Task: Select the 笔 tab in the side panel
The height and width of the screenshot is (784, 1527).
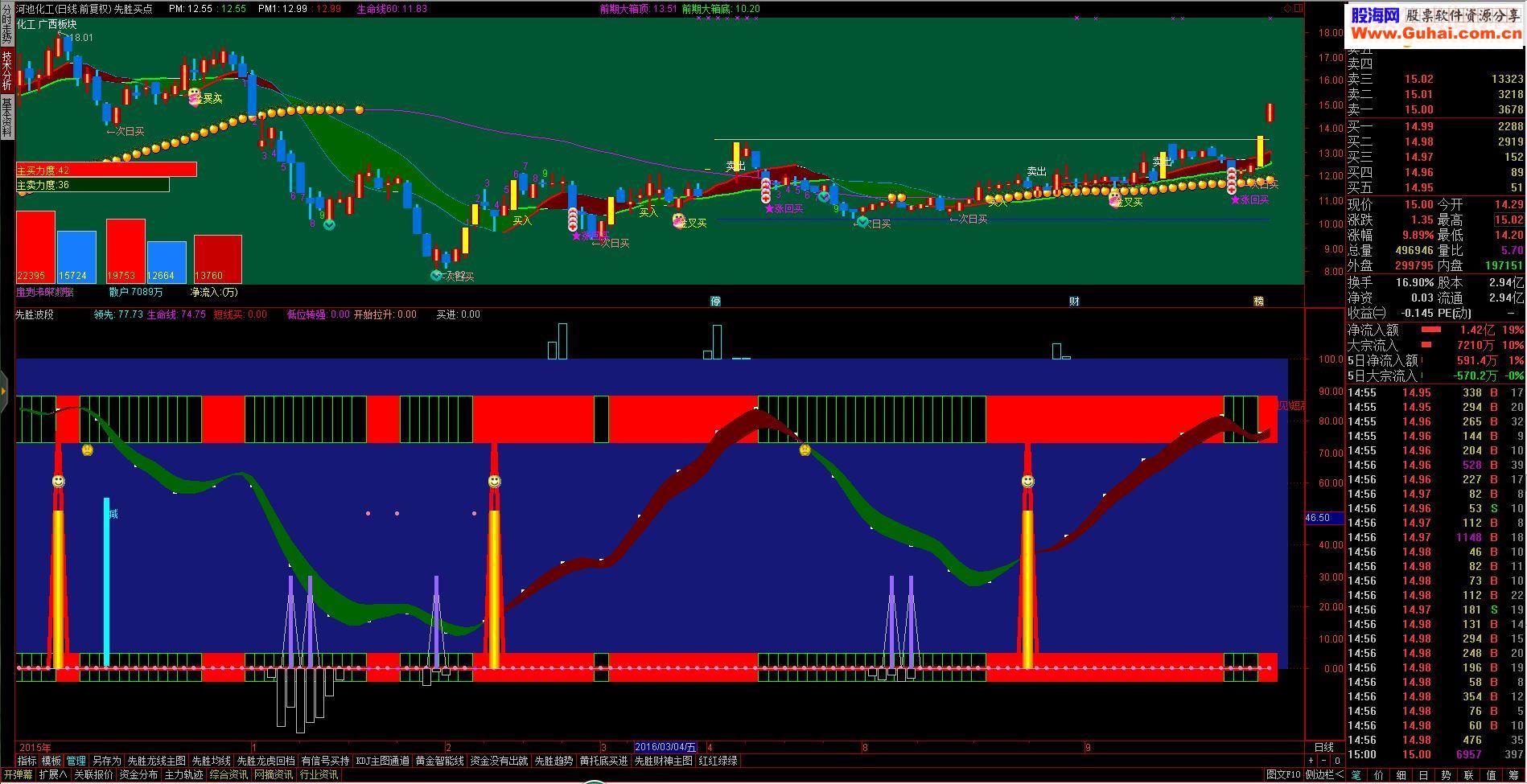Action: click(1356, 775)
